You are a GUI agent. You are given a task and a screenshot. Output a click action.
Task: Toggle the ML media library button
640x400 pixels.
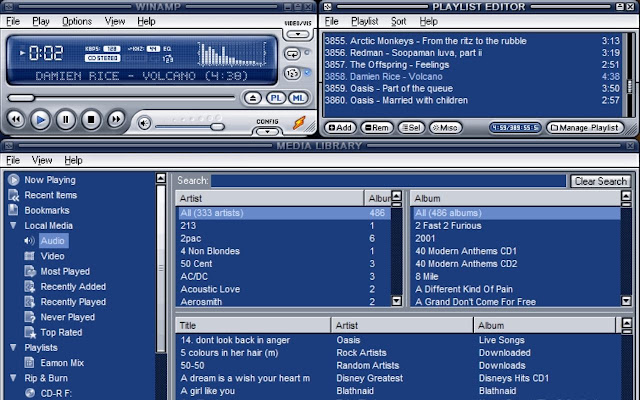pyautogui.click(x=298, y=98)
